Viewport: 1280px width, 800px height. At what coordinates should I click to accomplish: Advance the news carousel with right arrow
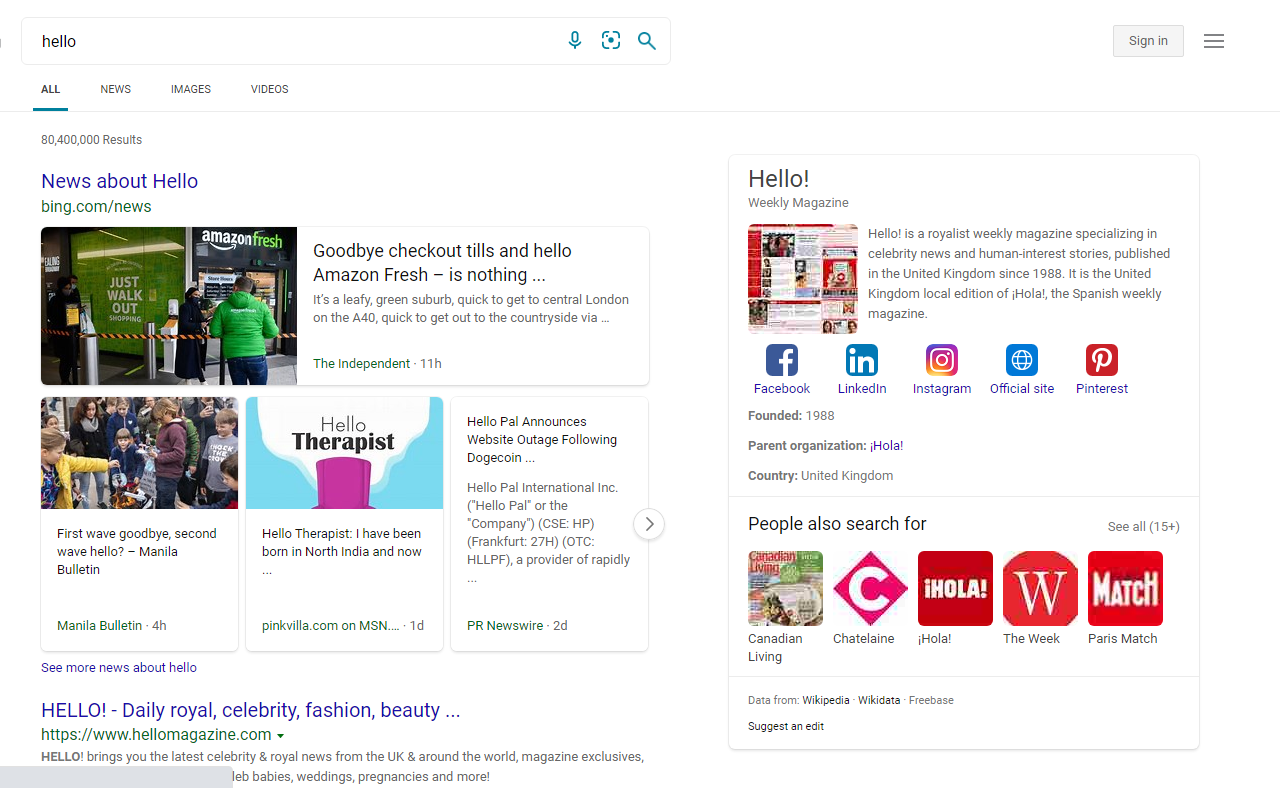coord(649,523)
